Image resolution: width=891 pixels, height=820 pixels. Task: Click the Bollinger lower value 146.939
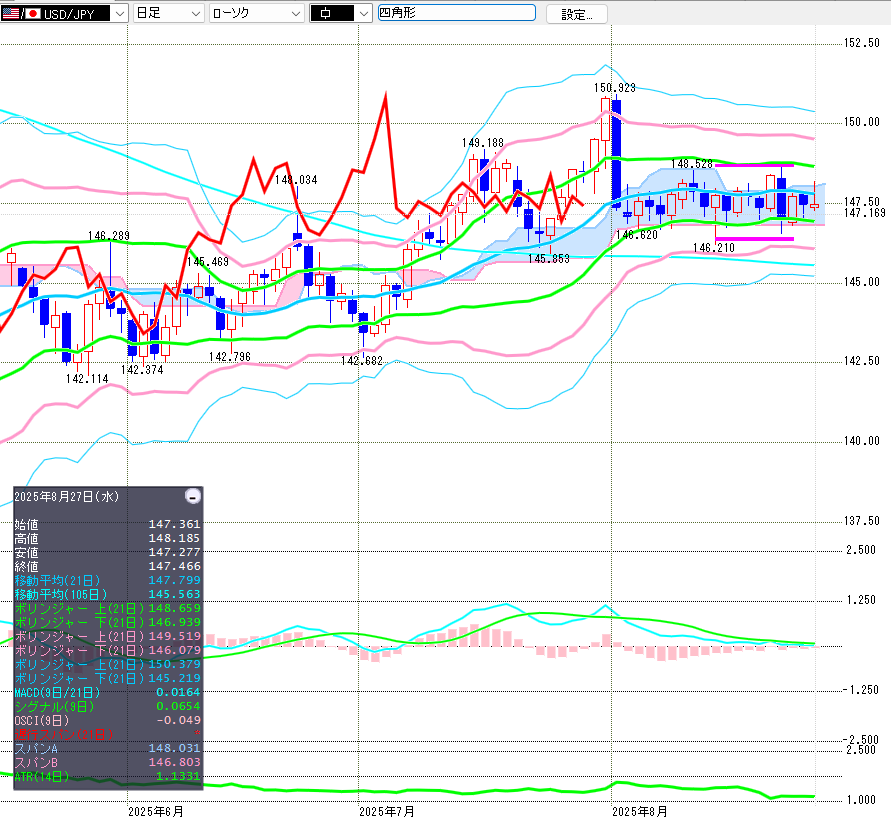pyautogui.click(x=174, y=622)
